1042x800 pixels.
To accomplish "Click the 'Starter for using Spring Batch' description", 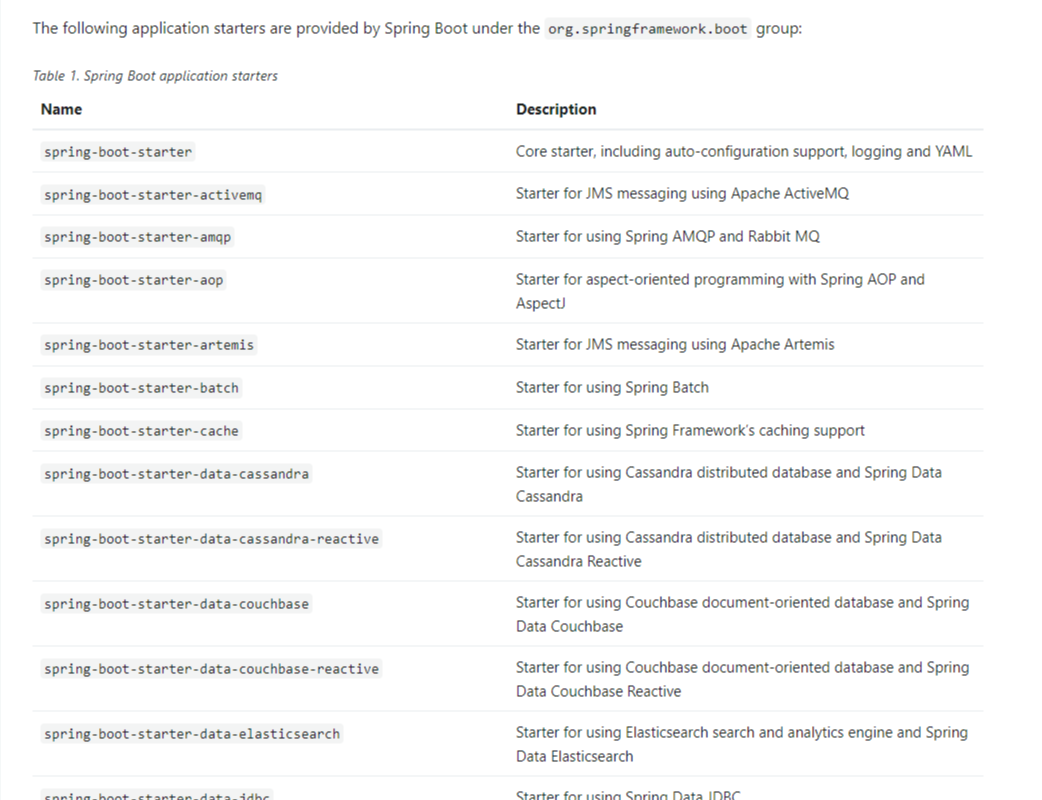I will tap(612, 387).
